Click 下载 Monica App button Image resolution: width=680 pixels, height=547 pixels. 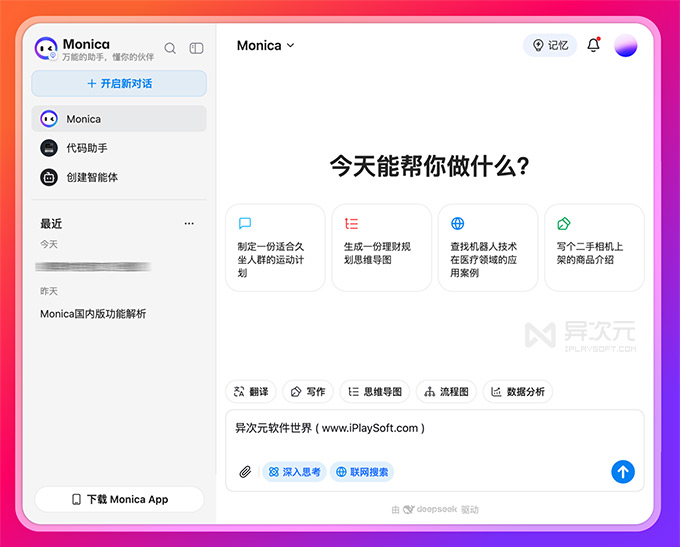click(119, 499)
